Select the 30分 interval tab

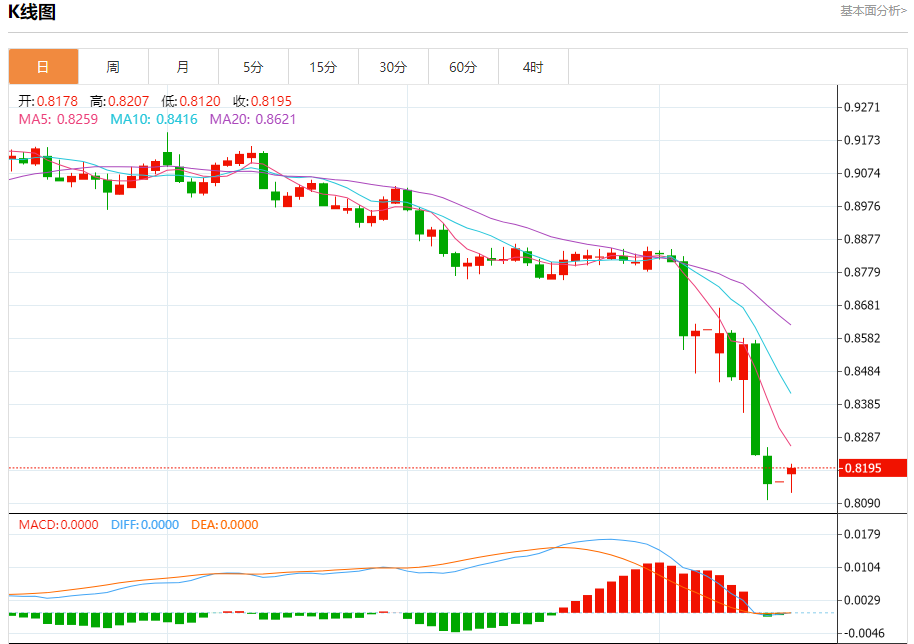click(x=393, y=67)
